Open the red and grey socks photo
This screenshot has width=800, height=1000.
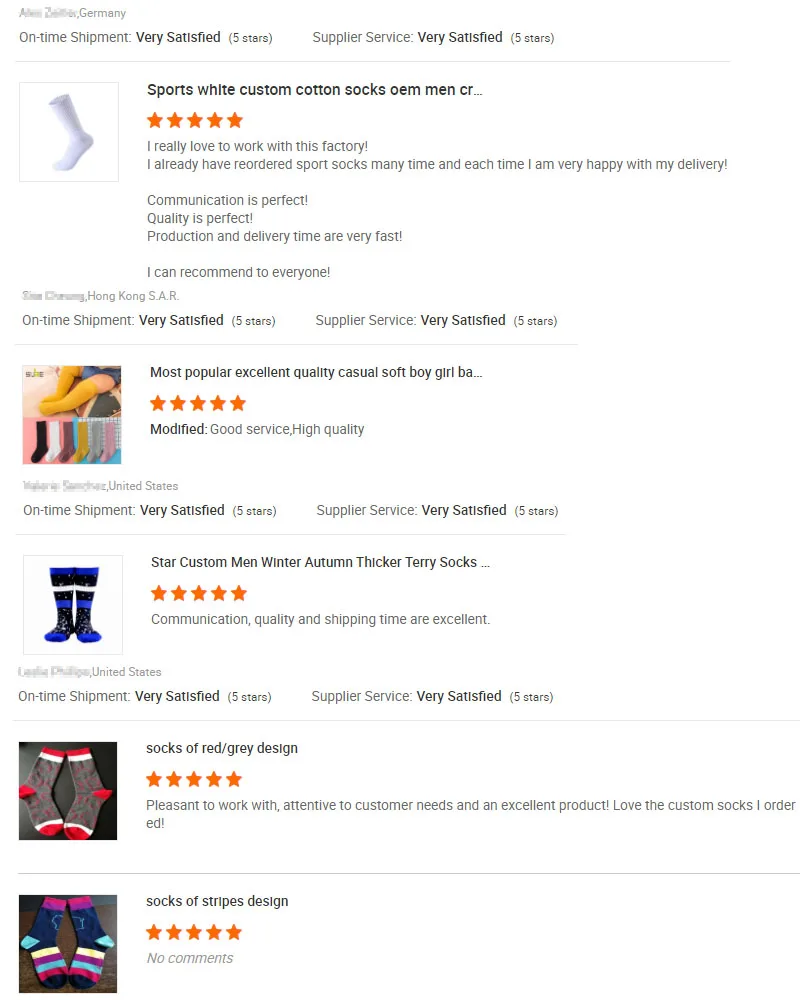(68, 791)
